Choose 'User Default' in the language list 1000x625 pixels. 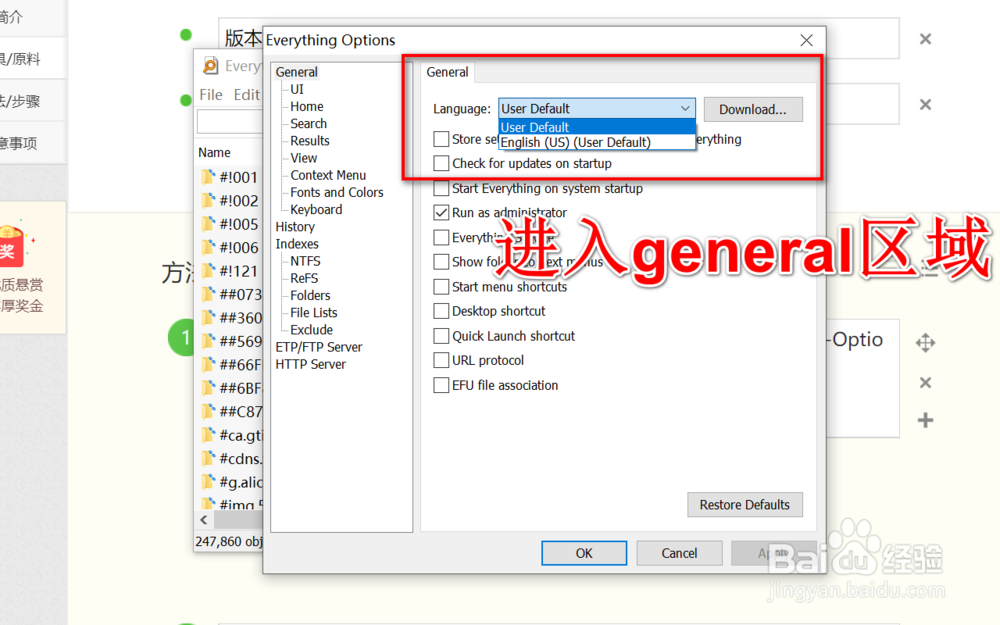pos(597,127)
